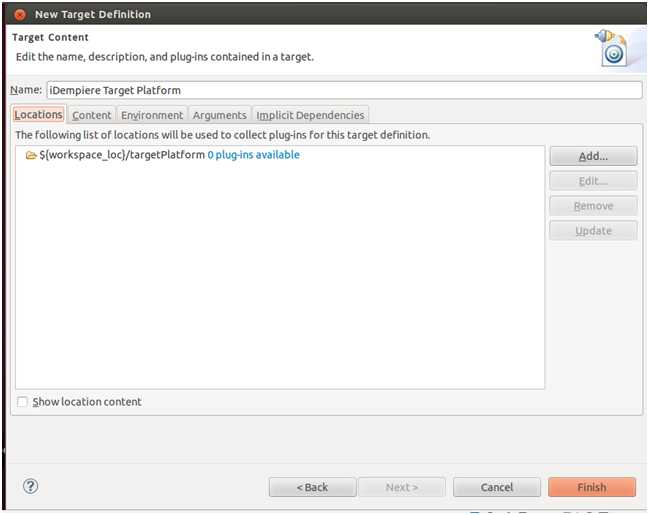Switch to the Locations tab

coord(38,114)
